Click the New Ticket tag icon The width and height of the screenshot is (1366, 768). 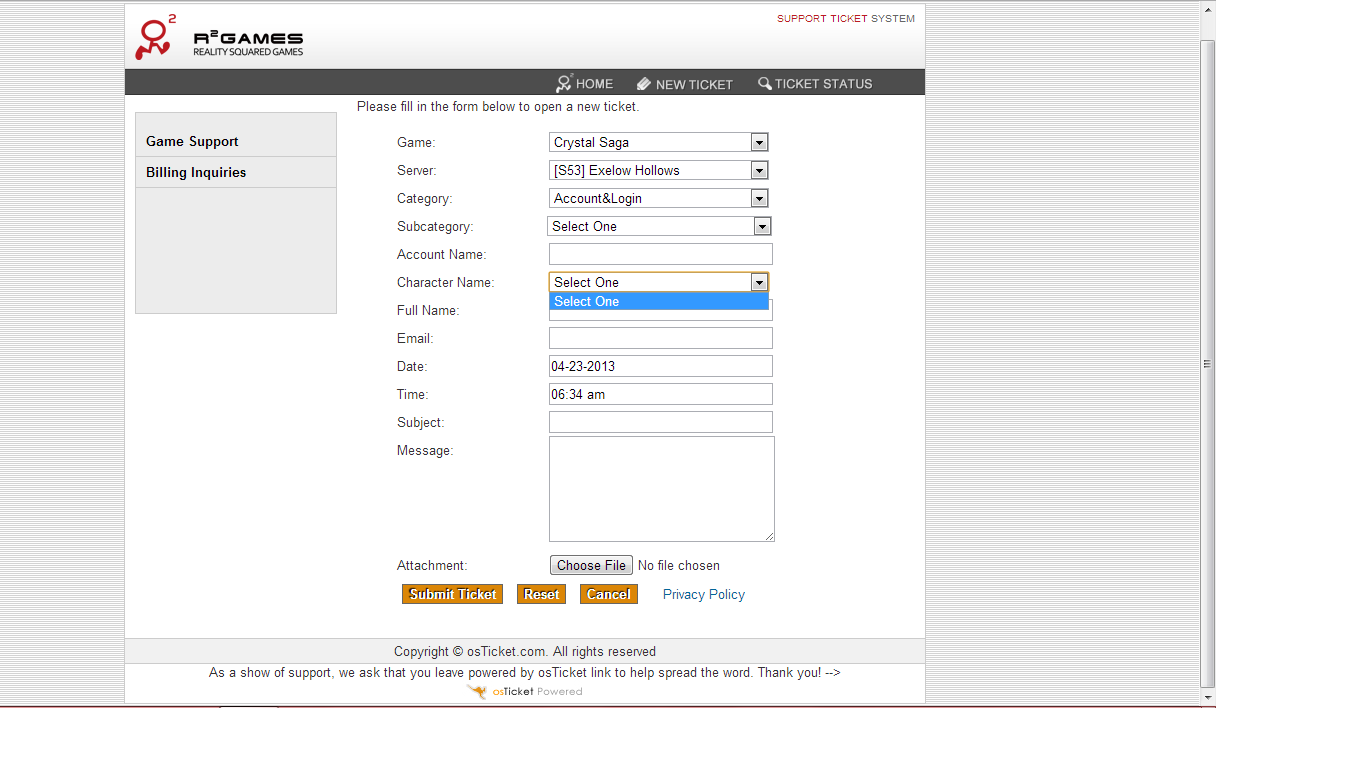(x=644, y=84)
